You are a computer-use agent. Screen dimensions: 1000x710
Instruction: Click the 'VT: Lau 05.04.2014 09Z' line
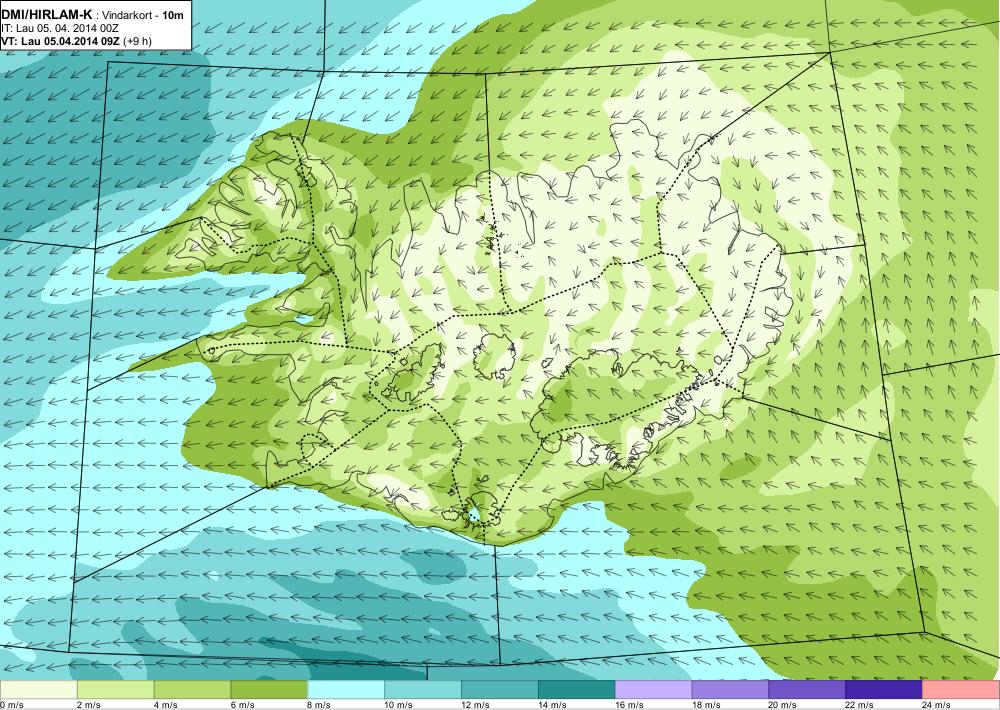click(x=60, y=41)
